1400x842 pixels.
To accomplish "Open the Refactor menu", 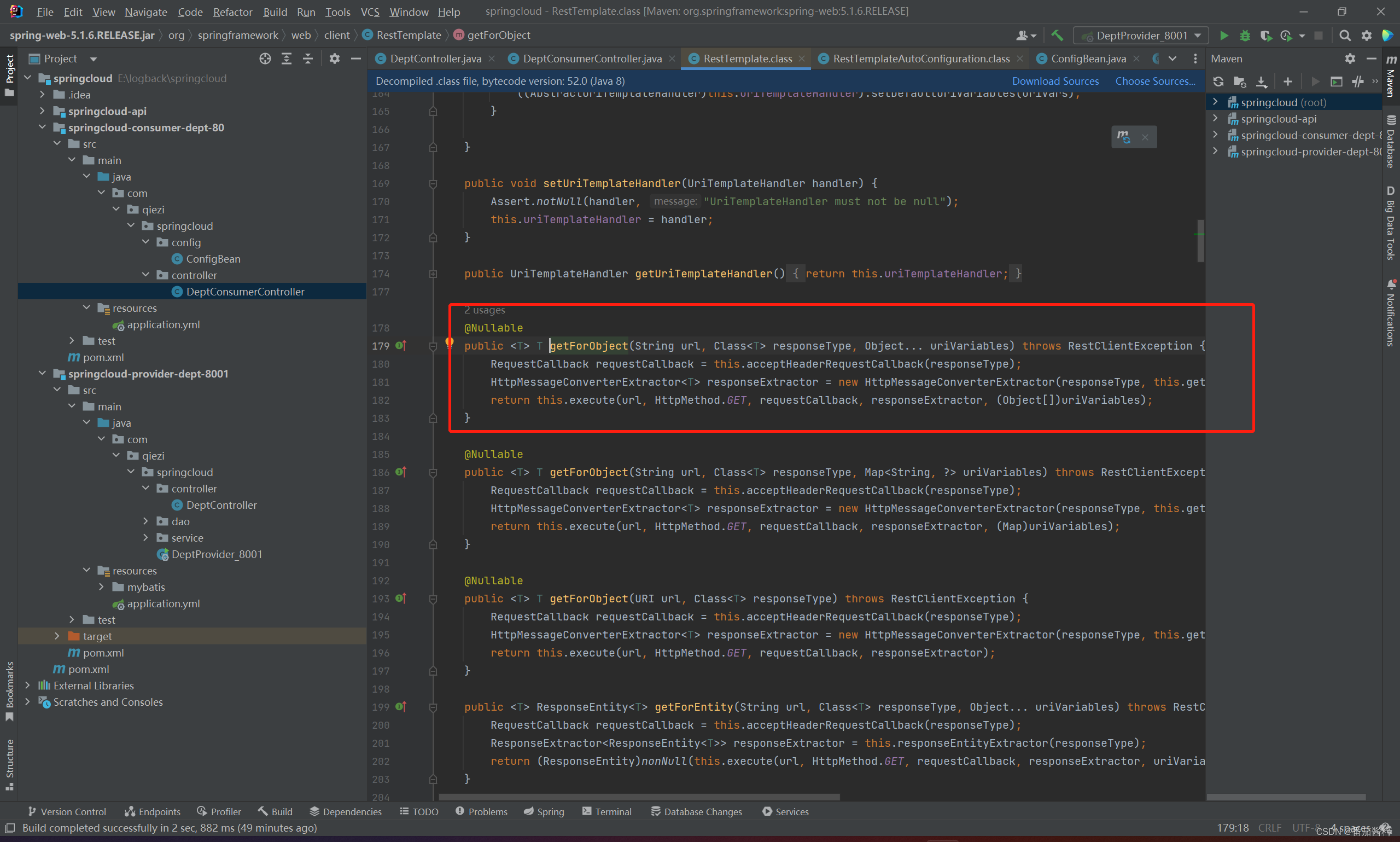I will 232,12.
